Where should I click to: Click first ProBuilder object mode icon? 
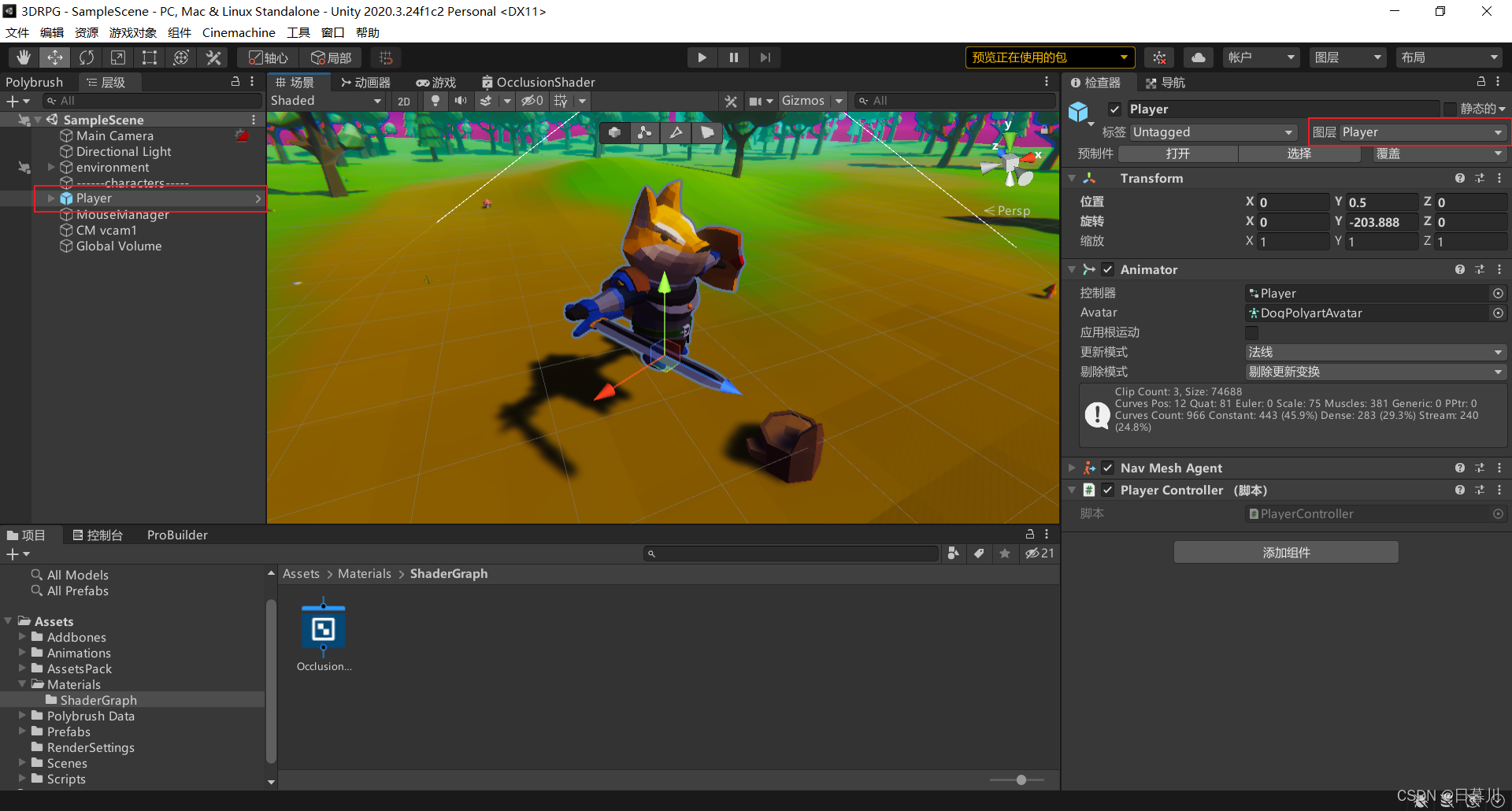(x=614, y=132)
